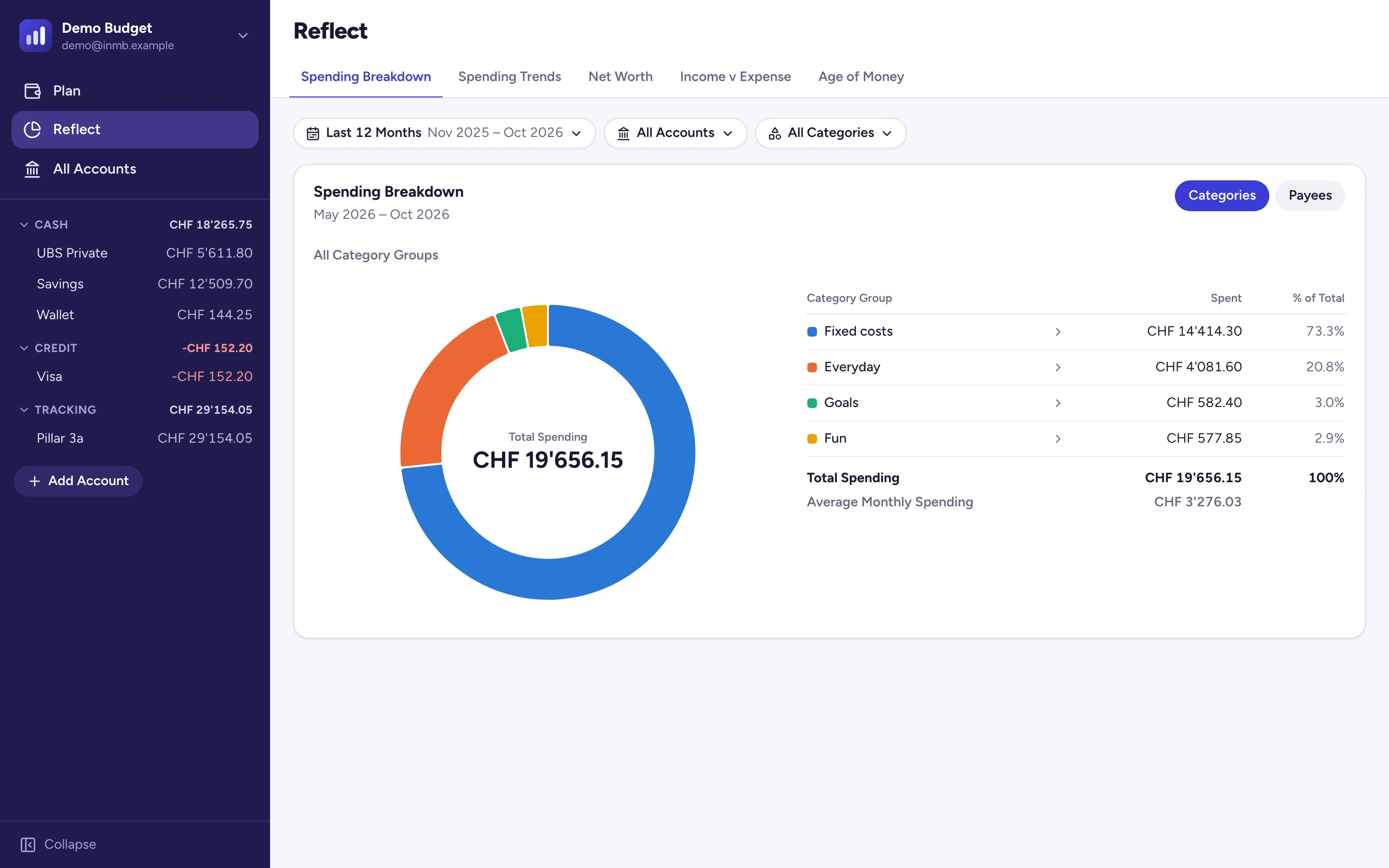The image size is (1389, 868).
Task: Switch to the Net Worth tab
Action: click(620, 77)
